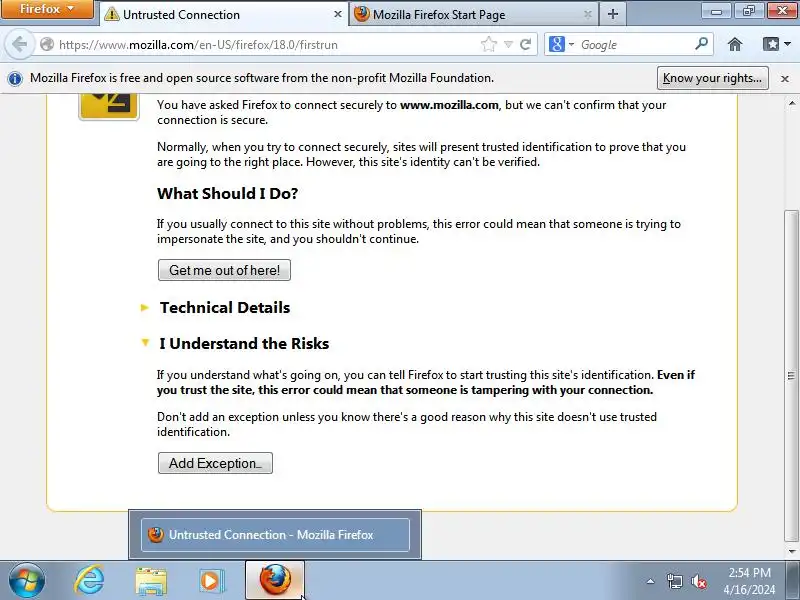Open the orange Firefox menu button
The height and width of the screenshot is (600, 800).
click(47, 9)
